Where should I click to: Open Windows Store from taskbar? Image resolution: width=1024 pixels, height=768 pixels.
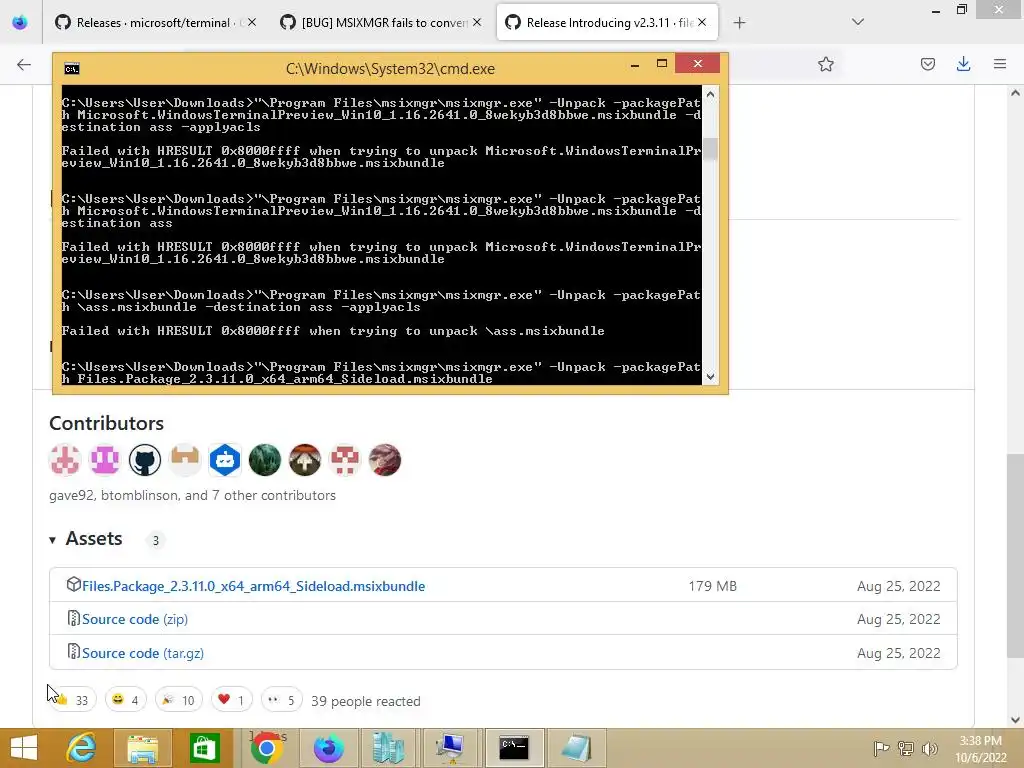[204, 748]
